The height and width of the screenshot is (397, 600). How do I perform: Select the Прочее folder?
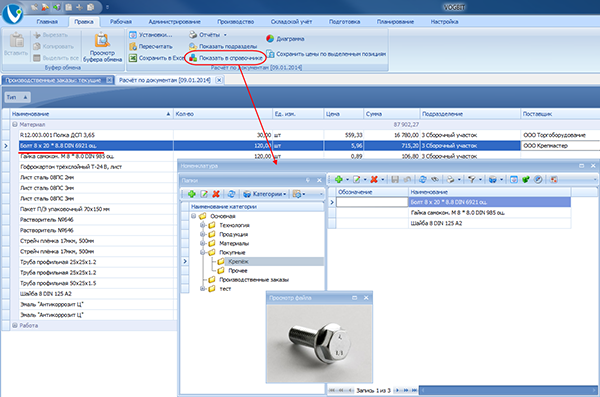(238, 271)
